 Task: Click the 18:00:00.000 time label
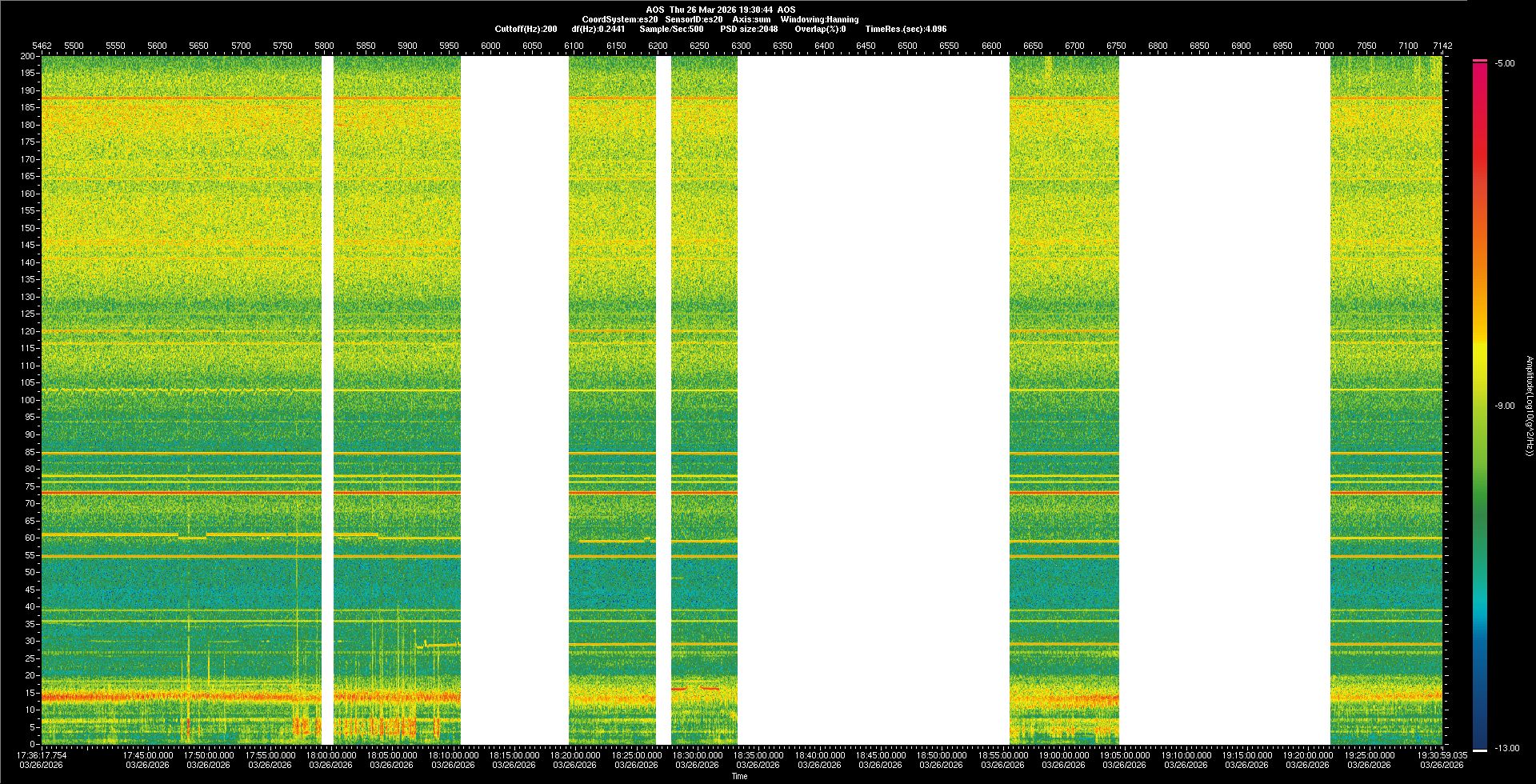coord(331,755)
